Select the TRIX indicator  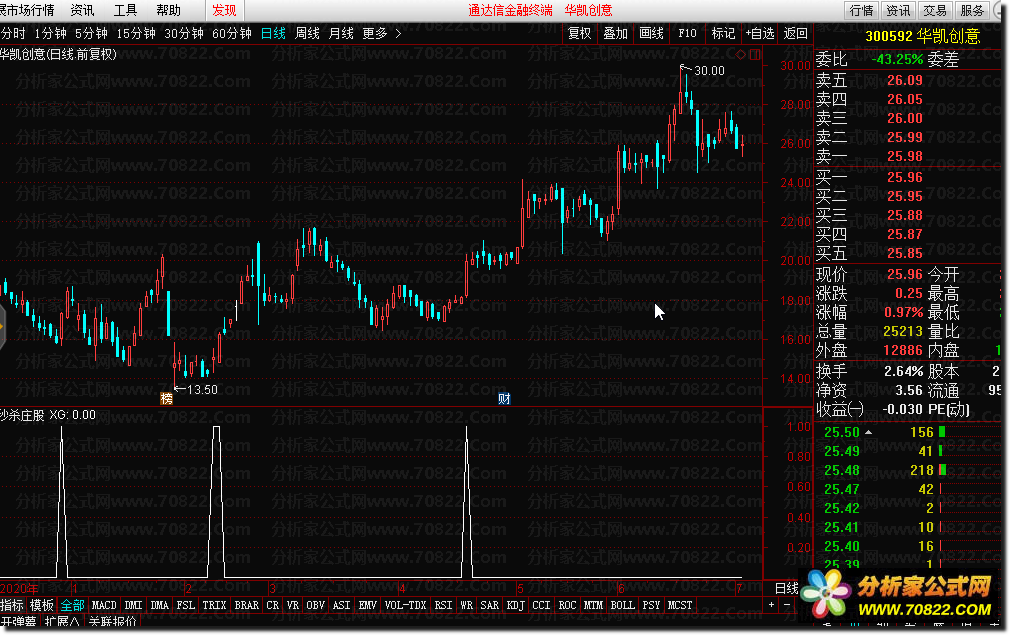[214, 605]
